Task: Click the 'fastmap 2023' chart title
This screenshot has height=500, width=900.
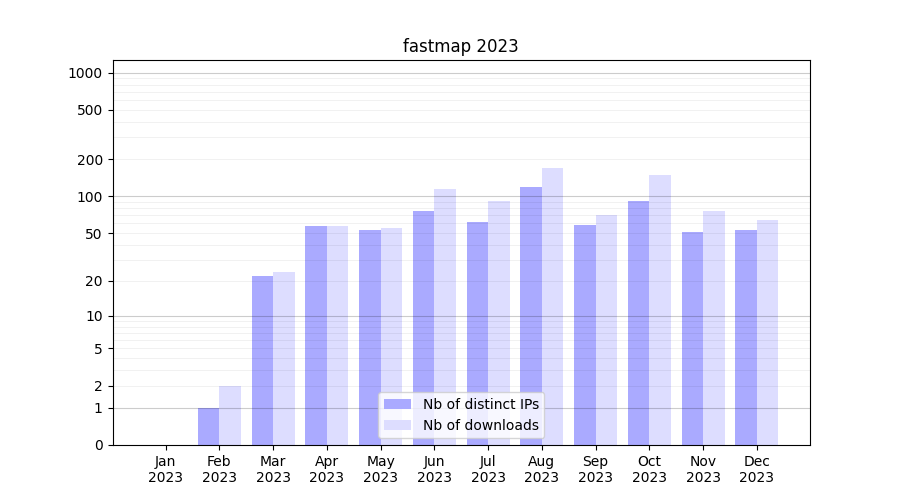Action: [x=460, y=46]
